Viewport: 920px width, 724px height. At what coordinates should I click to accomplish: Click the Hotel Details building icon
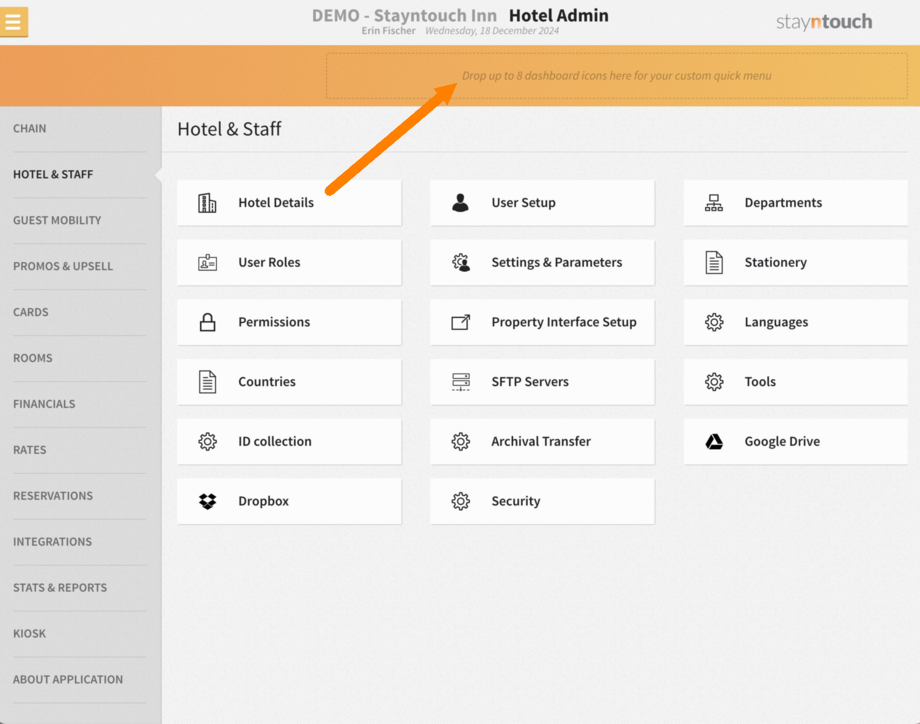coord(207,203)
